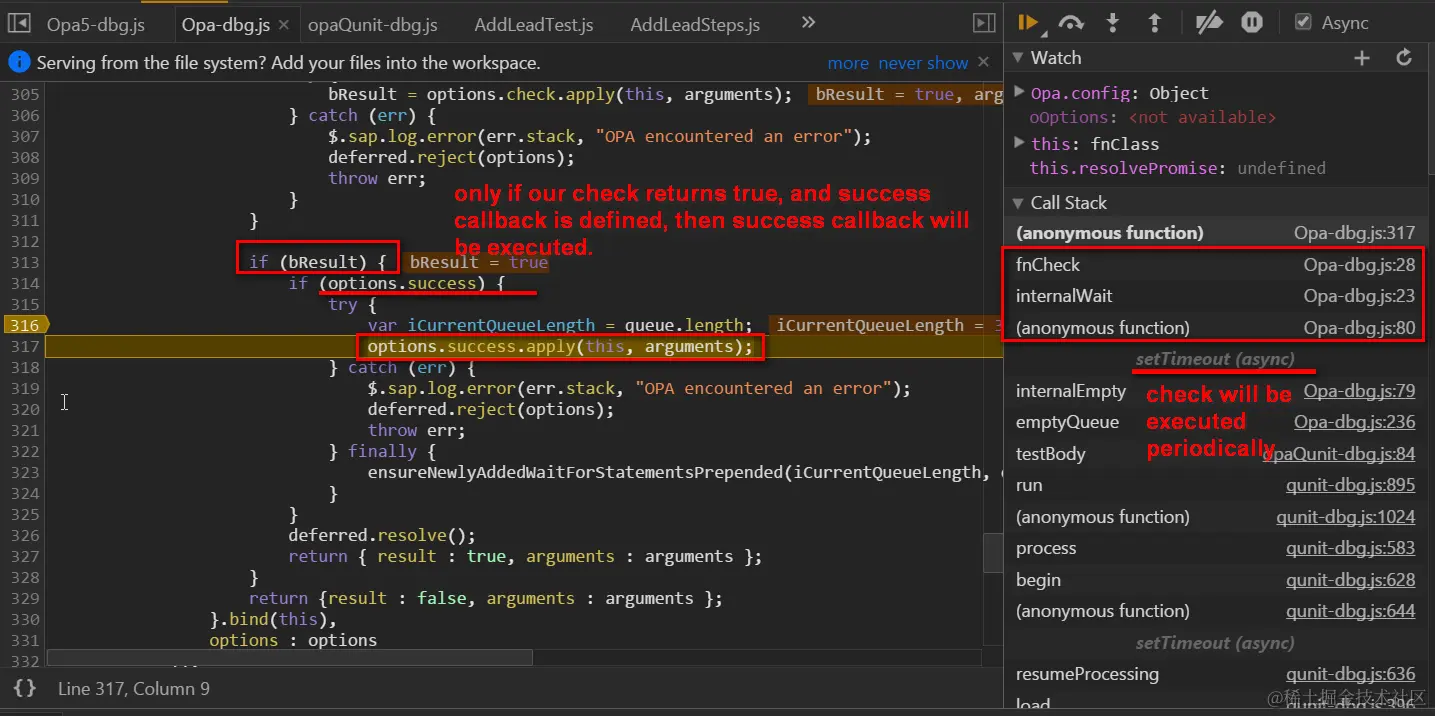Pretty print with the braces icon
The width and height of the screenshot is (1435, 716).
click(25, 688)
